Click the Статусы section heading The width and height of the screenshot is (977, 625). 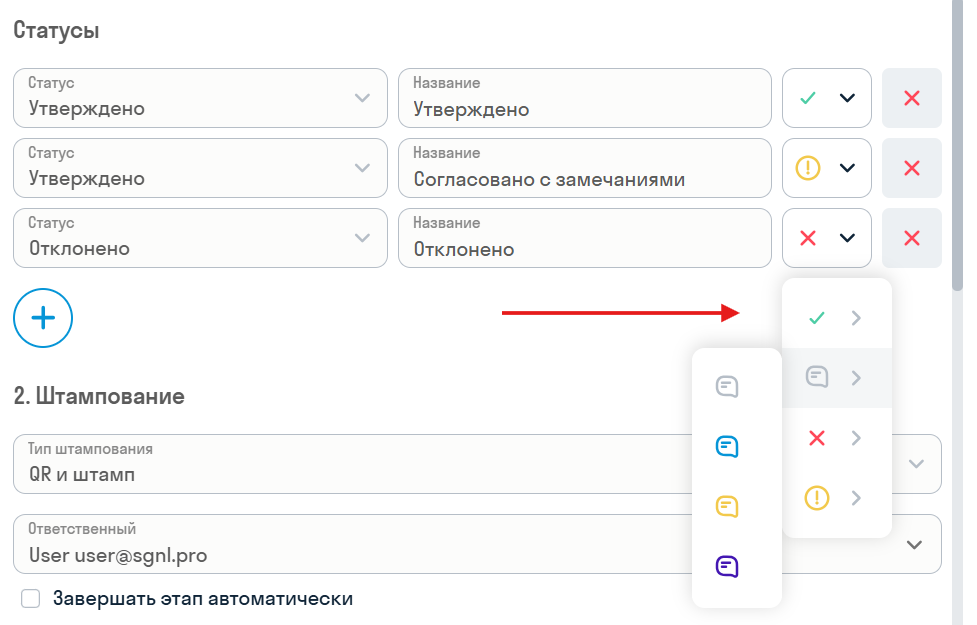(56, 30)
